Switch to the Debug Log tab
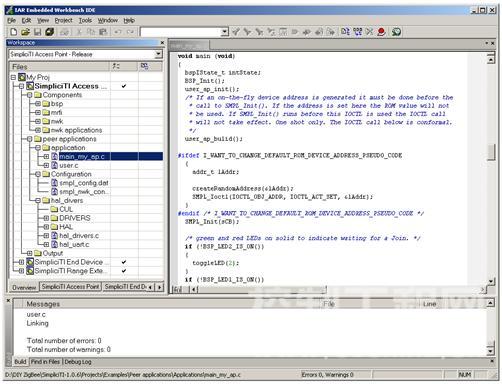 [78, 362]
